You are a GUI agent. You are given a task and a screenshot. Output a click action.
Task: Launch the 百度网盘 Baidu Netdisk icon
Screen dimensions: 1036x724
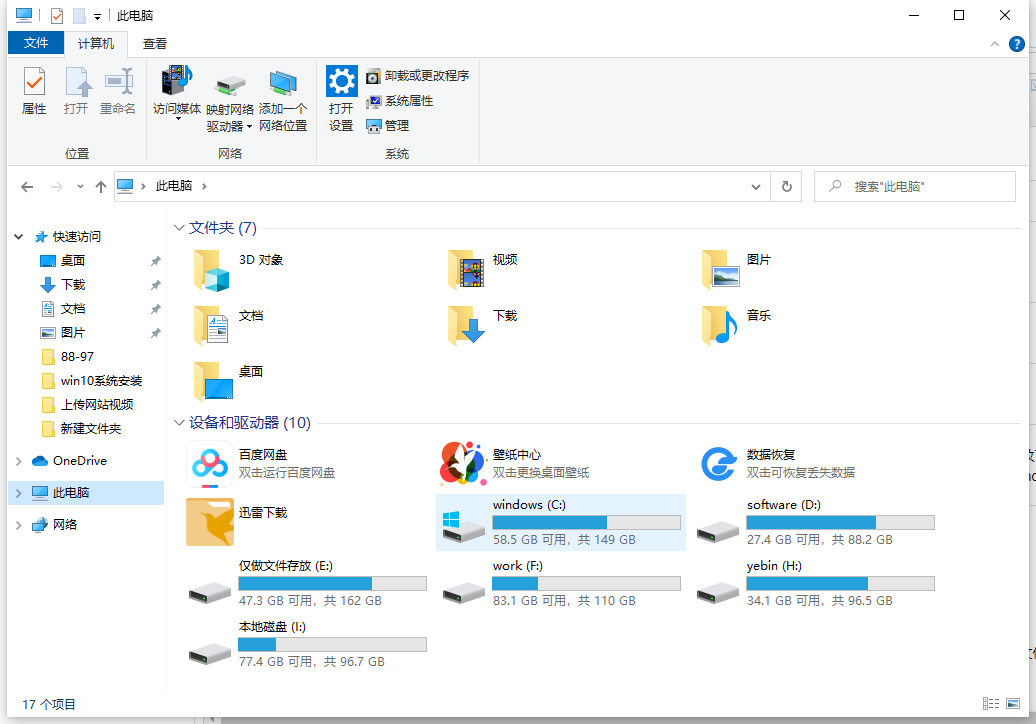[x=210, y=464]
